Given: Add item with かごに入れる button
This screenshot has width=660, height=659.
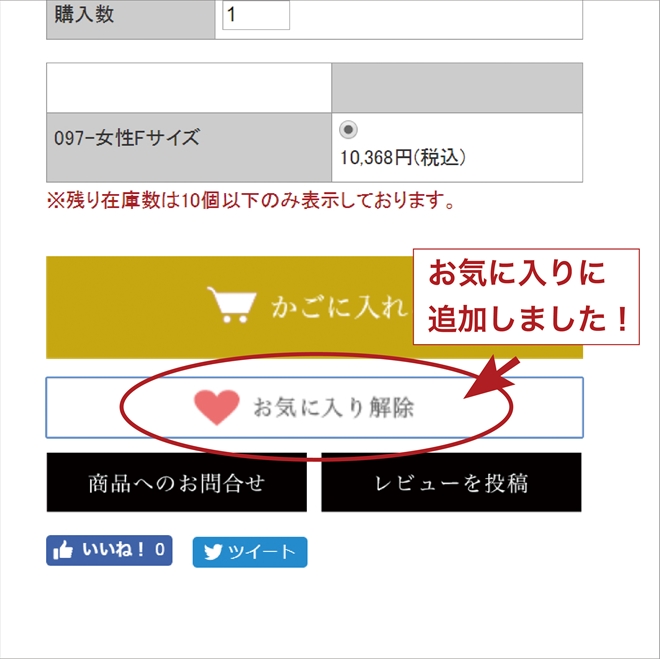Looking at the screenshot, I should click(314, 307).
